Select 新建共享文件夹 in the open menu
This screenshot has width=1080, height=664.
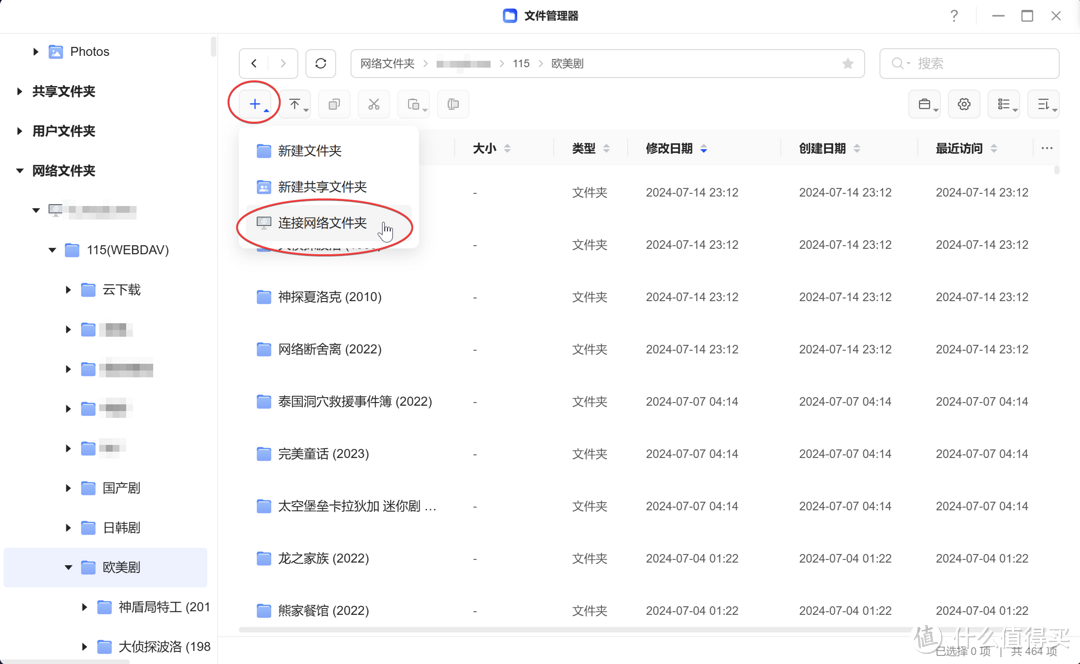[x=320, y=187]
